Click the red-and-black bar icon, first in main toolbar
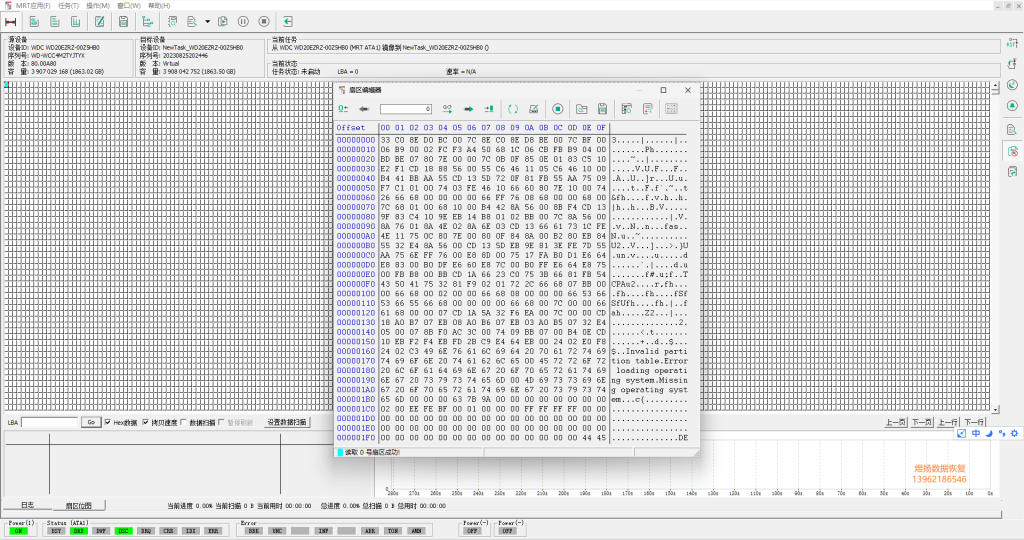 pyautogui.click(x=10, y=22)
